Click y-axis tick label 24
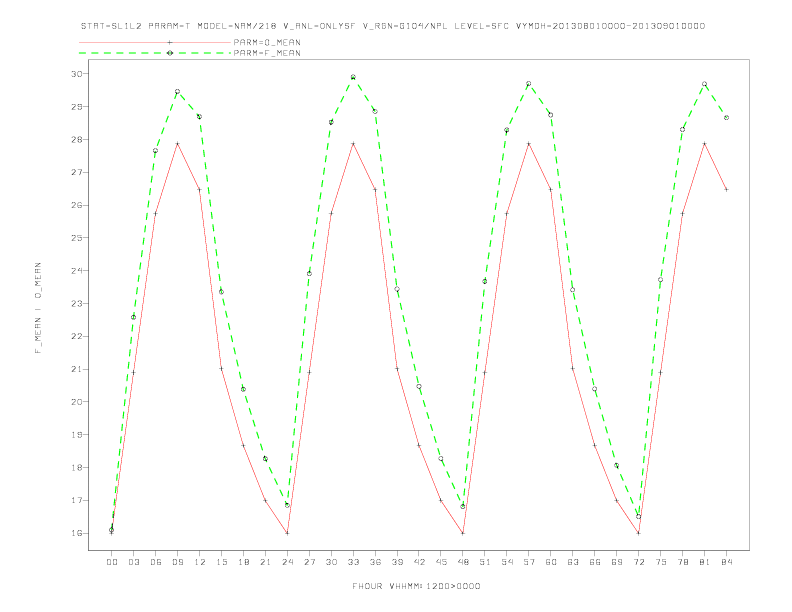Screen dimensions: 792x612 coord(77,271)
